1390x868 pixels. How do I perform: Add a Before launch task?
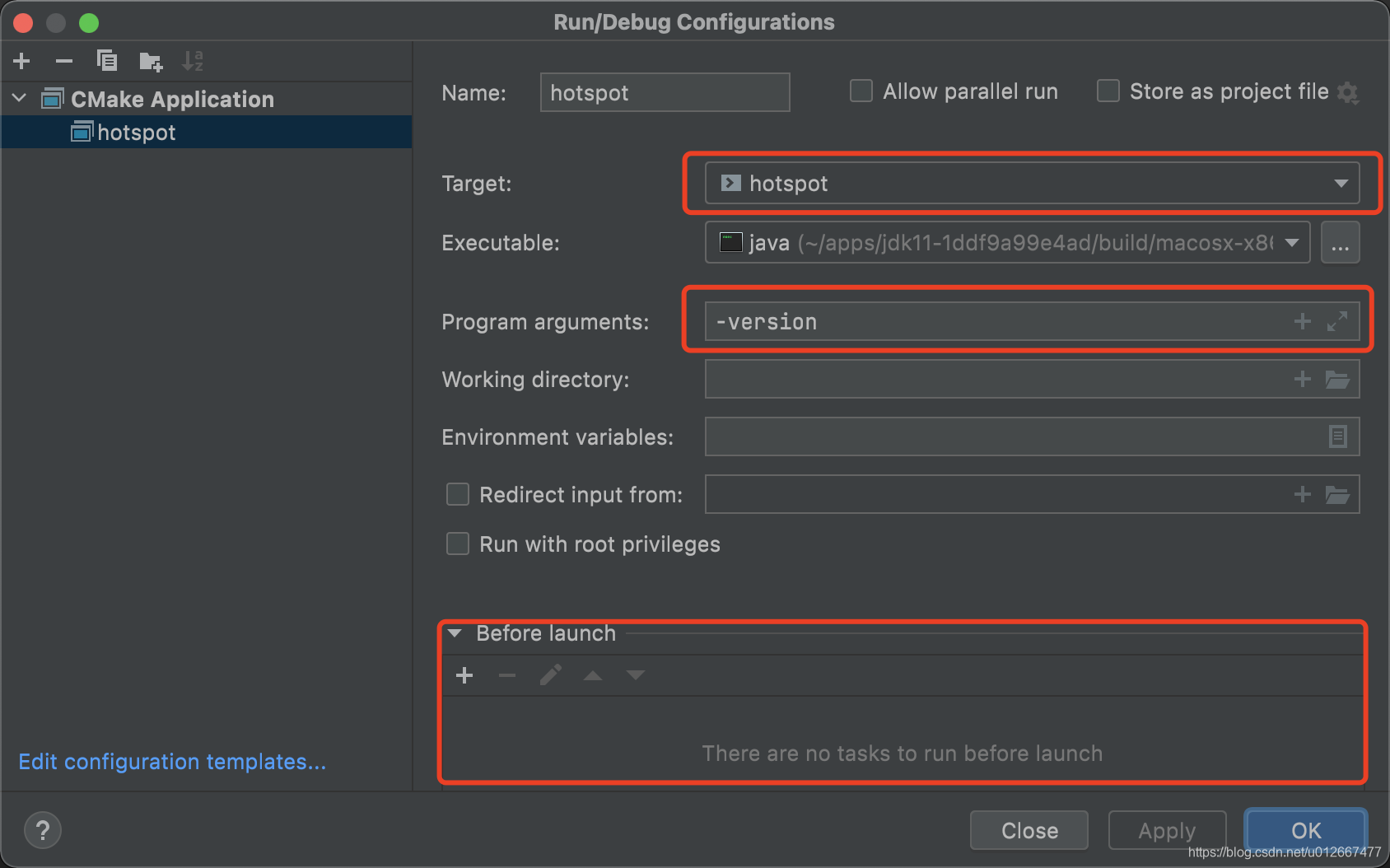(464, 675)
